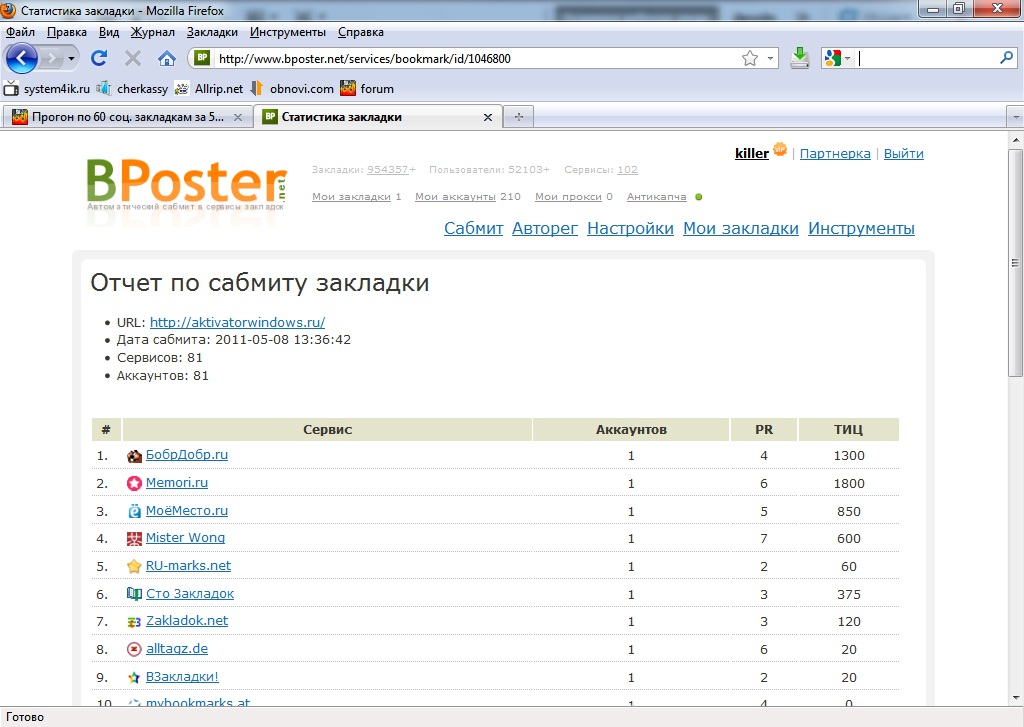Go to the Сабмит section
Screen dimensions: 1024x727
(473, 229)
